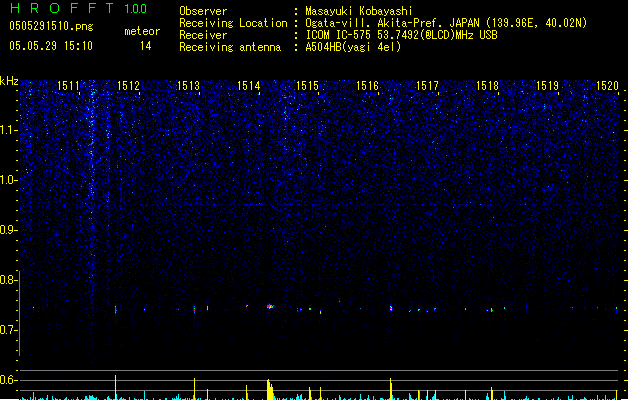Click the 1520 time marker

pos(607,85)
